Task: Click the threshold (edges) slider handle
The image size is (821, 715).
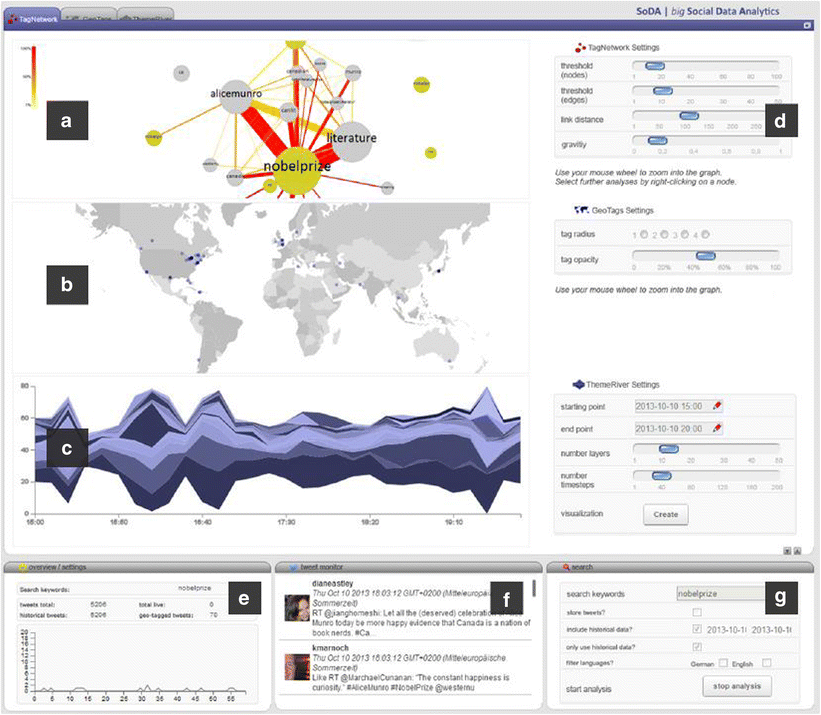Action: tap(663, 91)
